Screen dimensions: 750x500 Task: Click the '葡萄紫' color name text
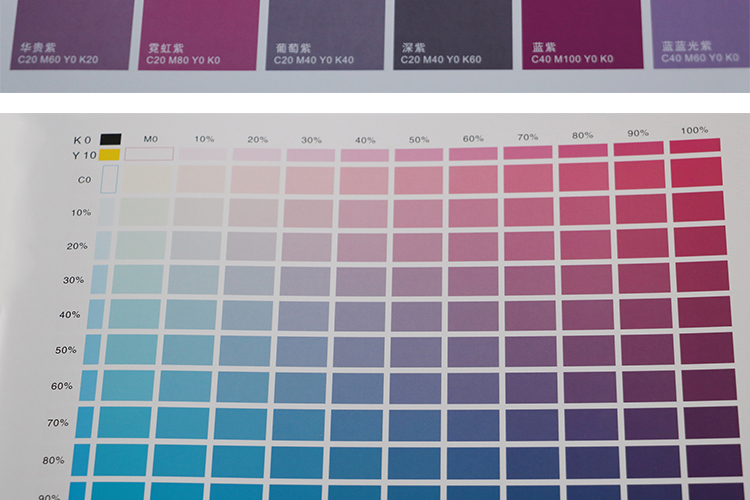point(293,48)
